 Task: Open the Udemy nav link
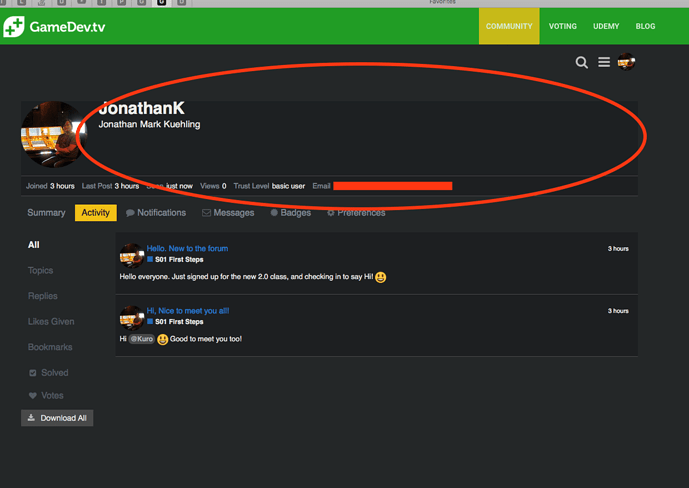[606, 26]
